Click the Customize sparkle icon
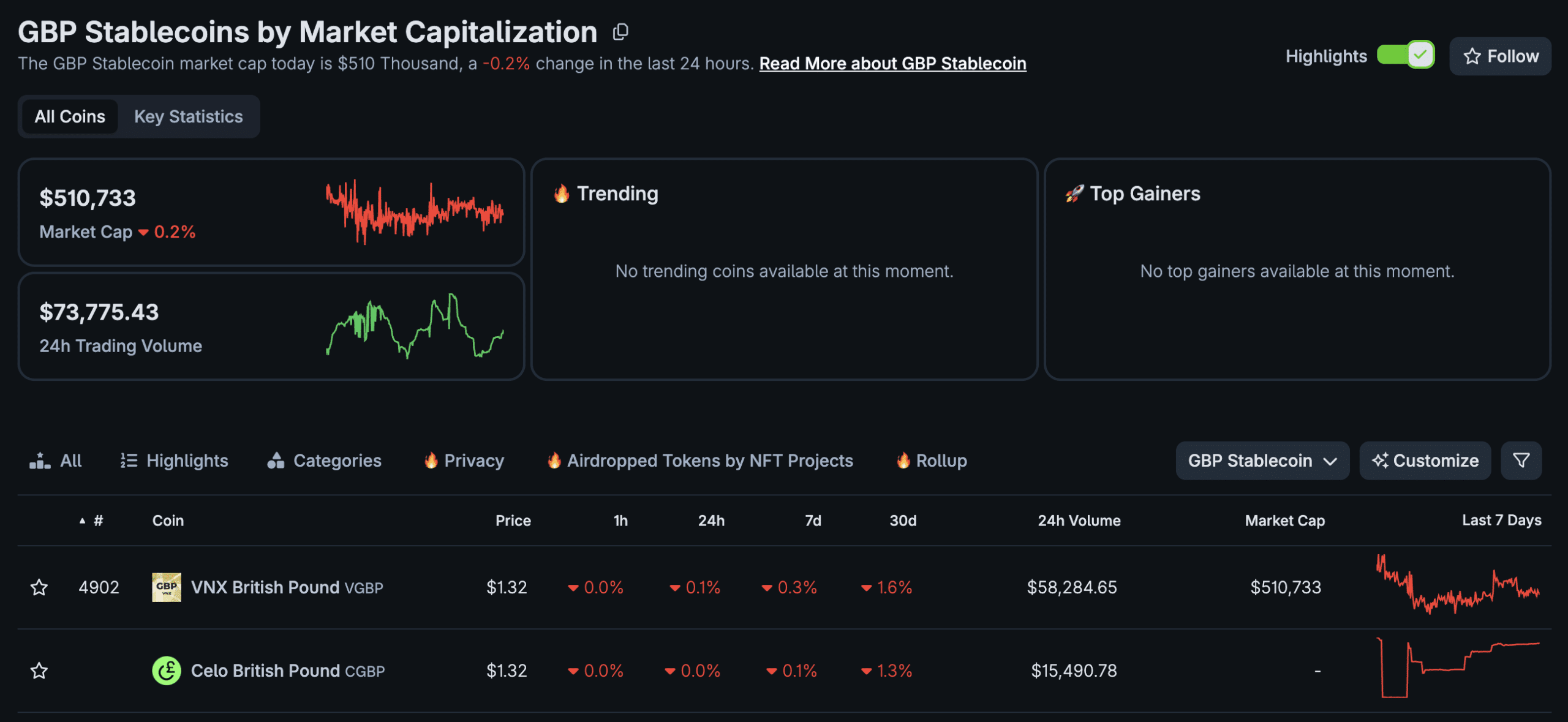Screen dimensions: 1568x722 point(1381,460)
